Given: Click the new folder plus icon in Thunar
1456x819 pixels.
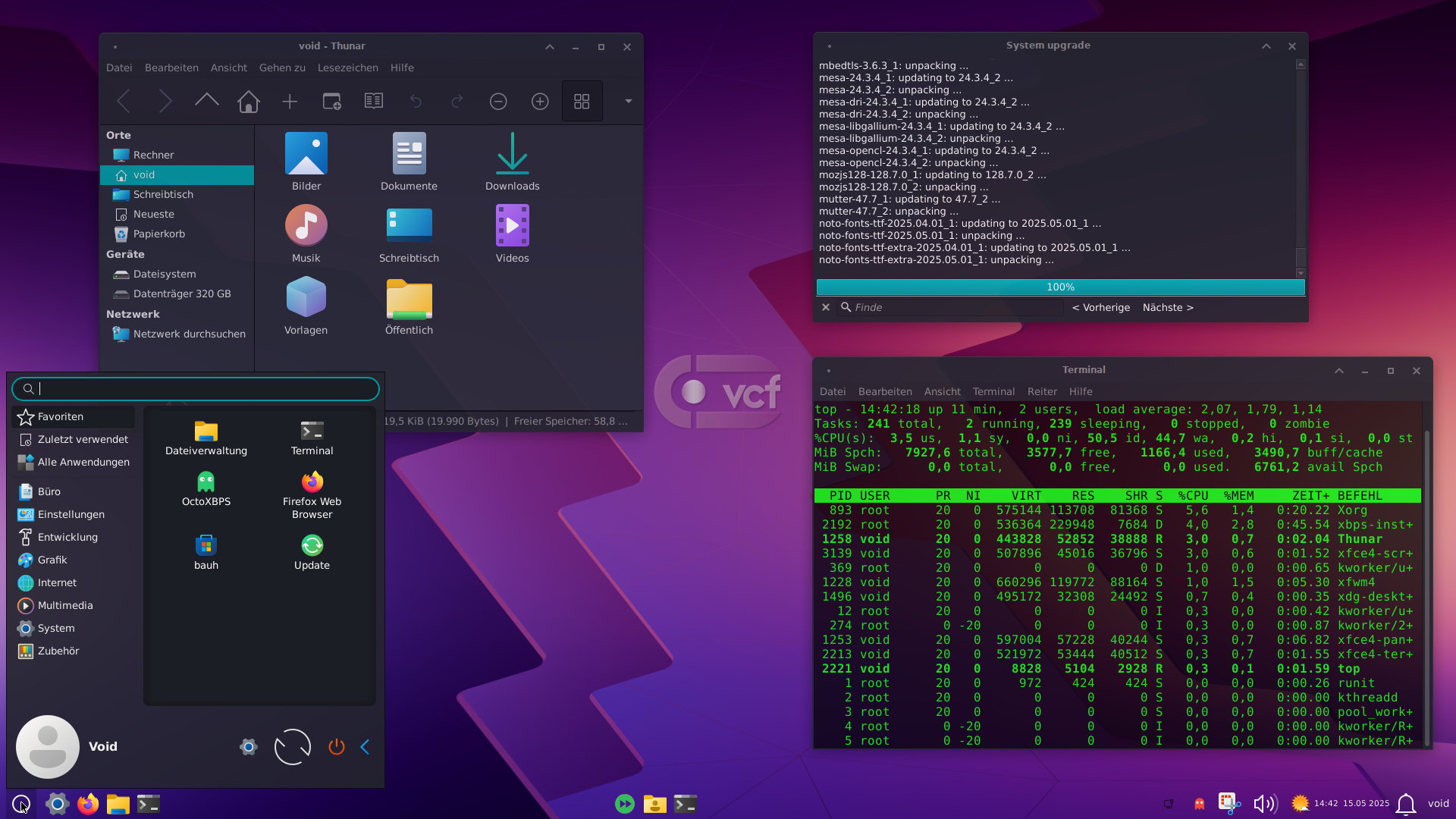Looking at the screenshot, I should [x=290, y=101].
